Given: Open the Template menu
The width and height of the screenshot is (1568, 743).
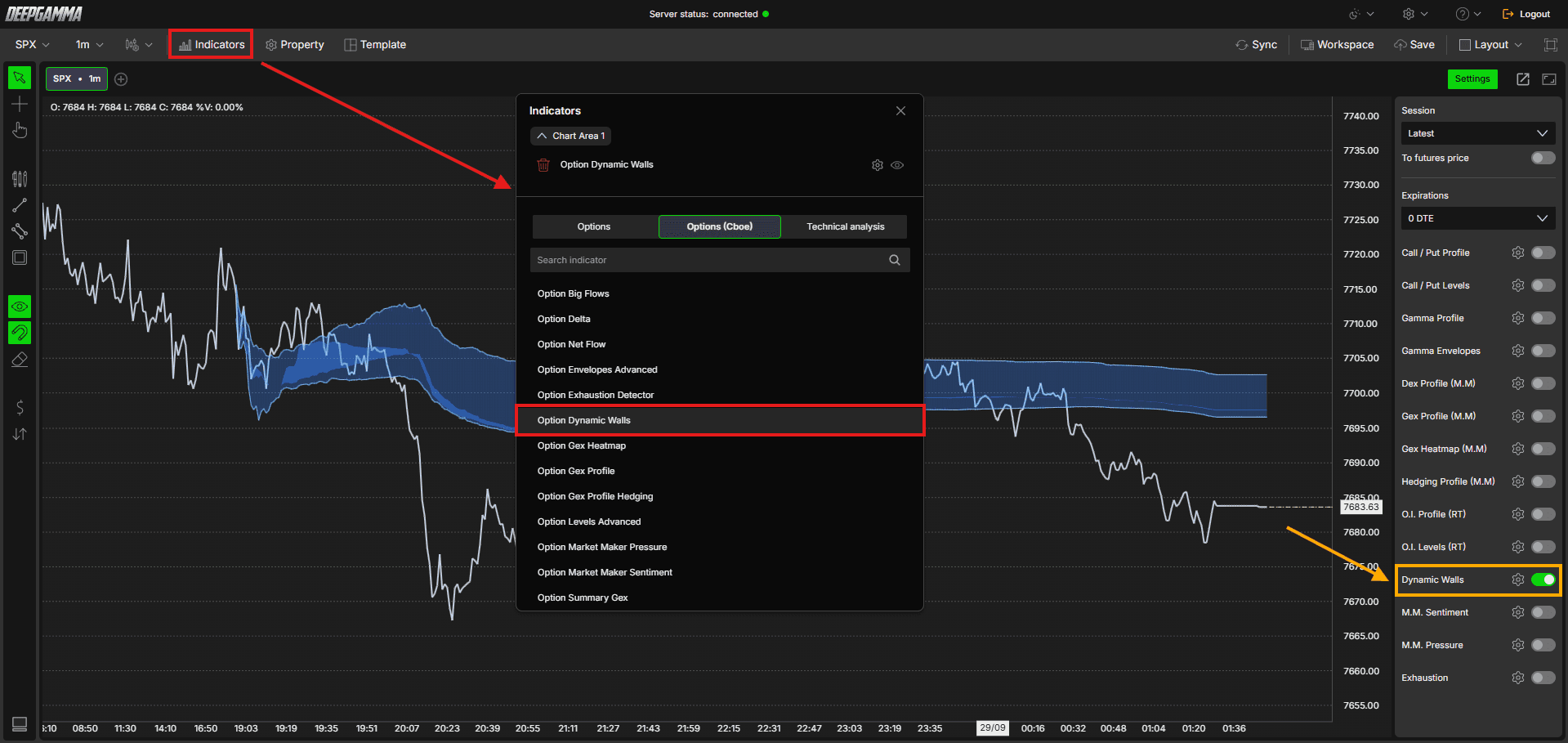Looking at the screenshot, I should pos(375,45).
